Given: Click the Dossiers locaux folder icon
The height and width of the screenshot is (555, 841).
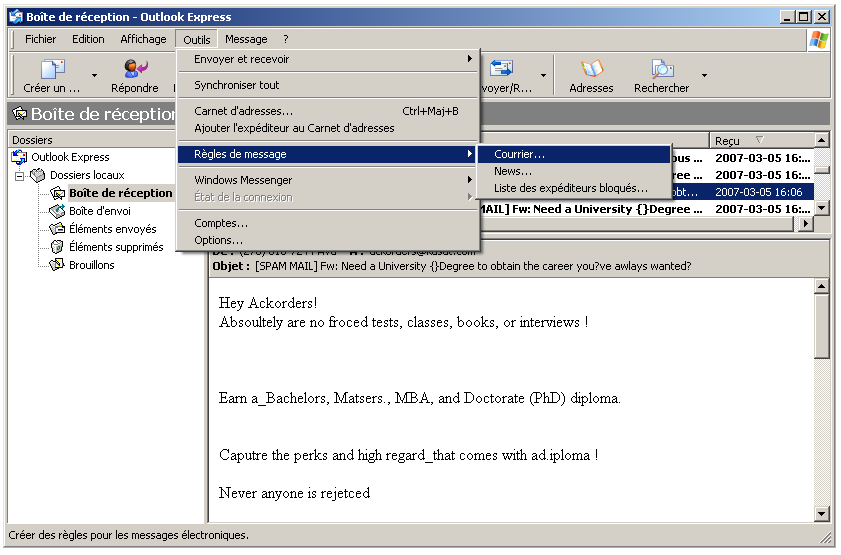Looking at the screenshot, I should [x=38, y=175].
